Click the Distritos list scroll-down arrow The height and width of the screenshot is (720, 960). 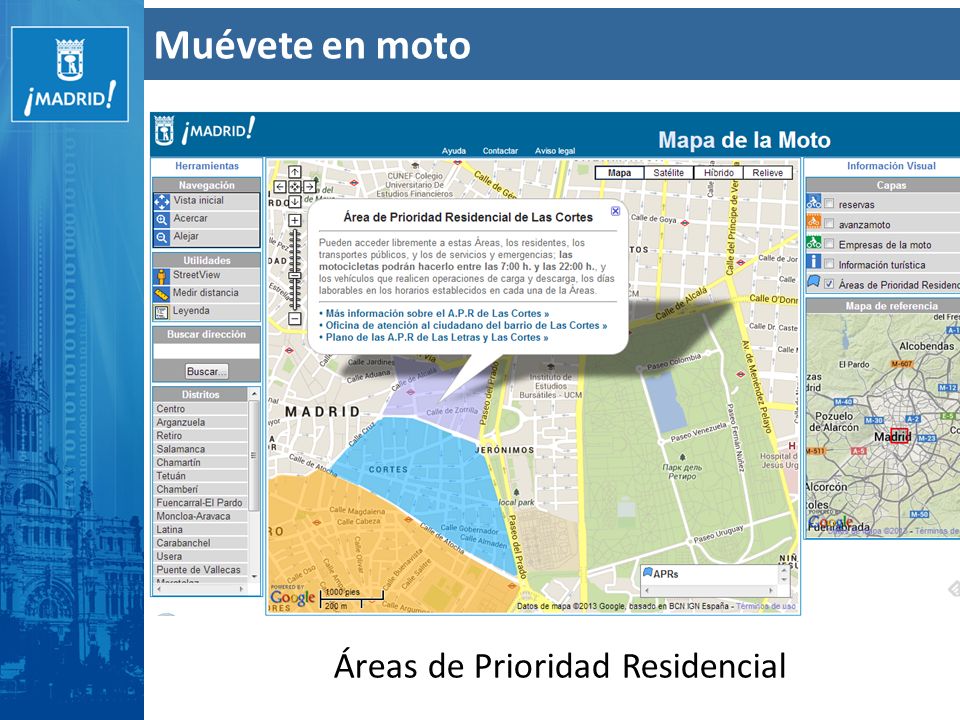point(254,576)
